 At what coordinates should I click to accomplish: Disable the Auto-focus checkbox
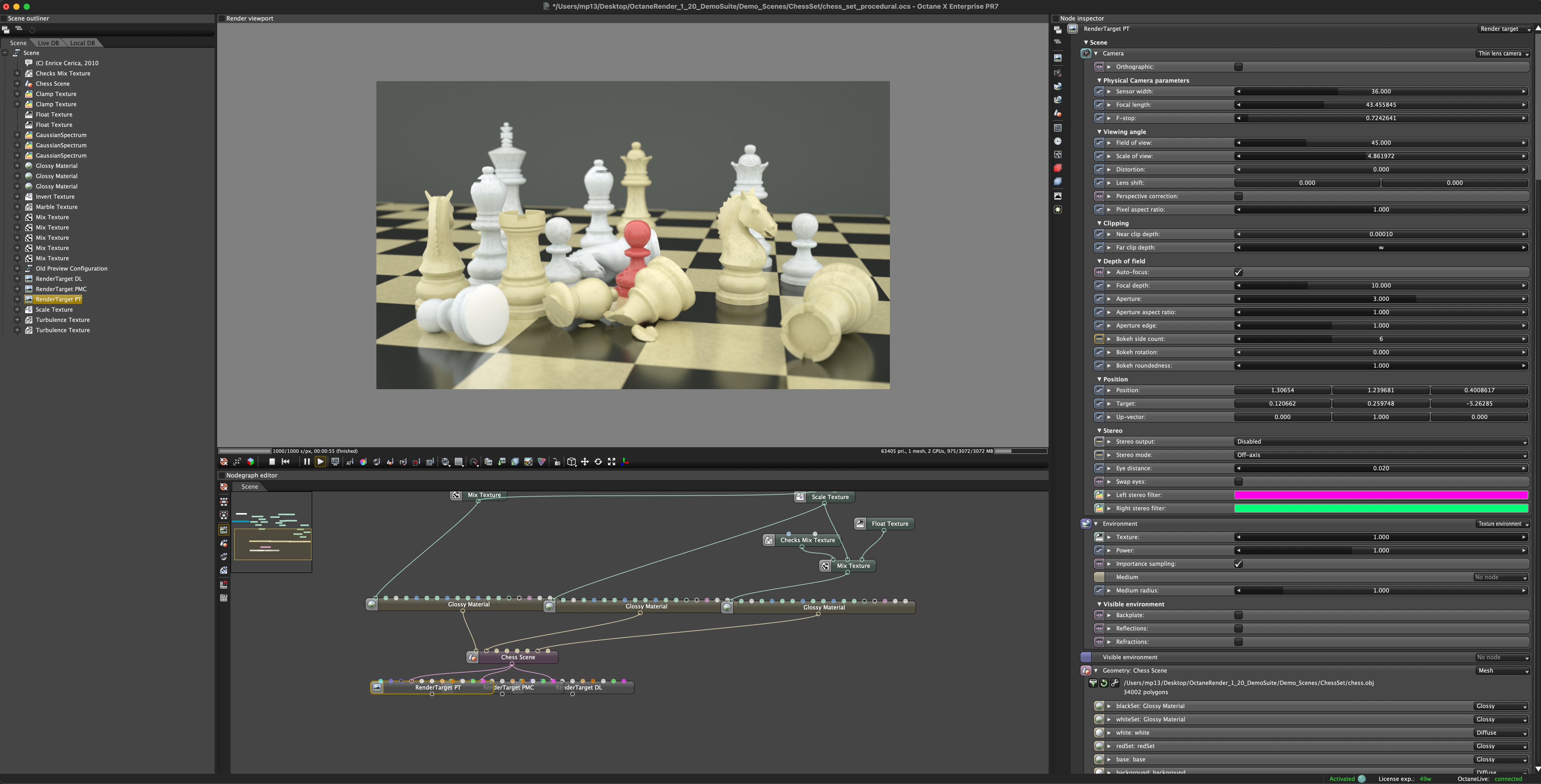tap(1238, 272)
